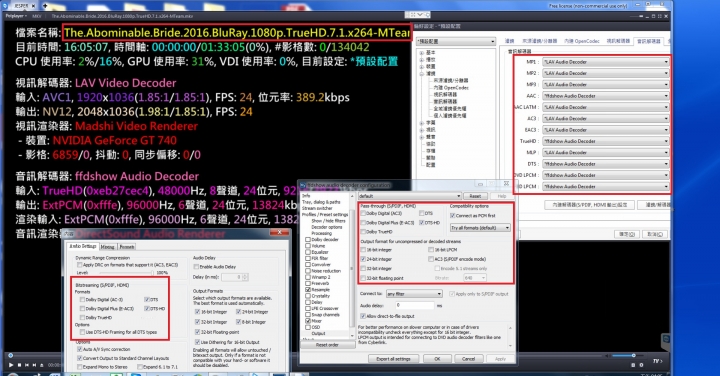720x376 pixels.
Task: Open the DTS audio decoder dropdown
Action: coord(605,164)
